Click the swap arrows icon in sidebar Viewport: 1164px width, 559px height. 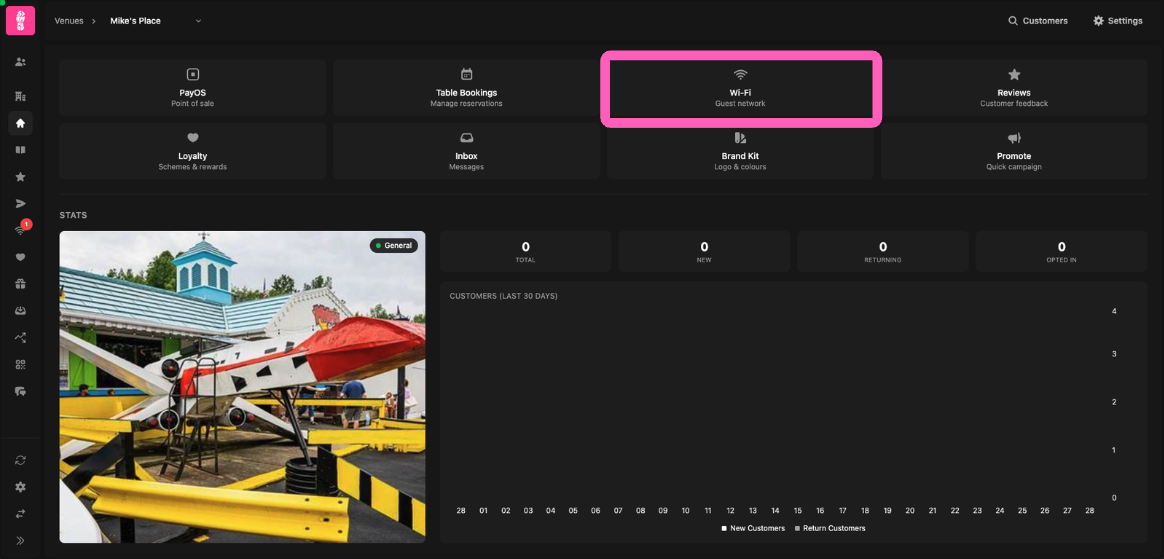pyautogui.click(x=20, y=513)
